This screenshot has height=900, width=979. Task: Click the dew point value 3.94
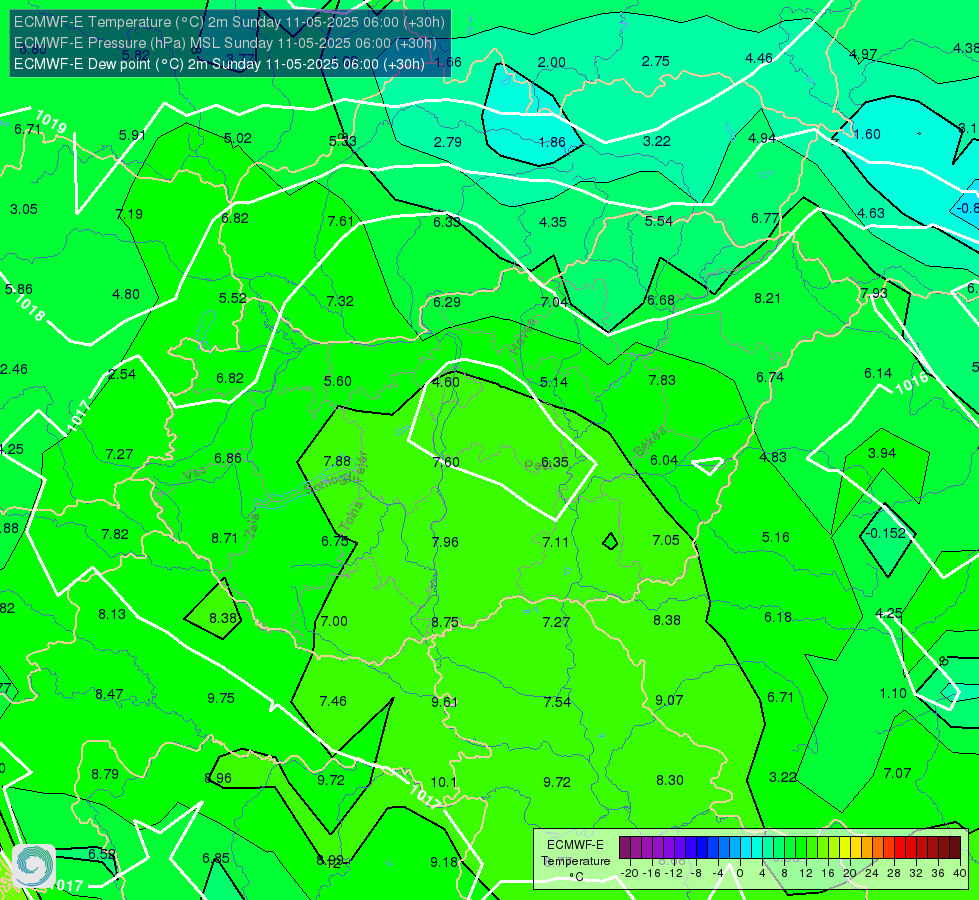(882, 453)
